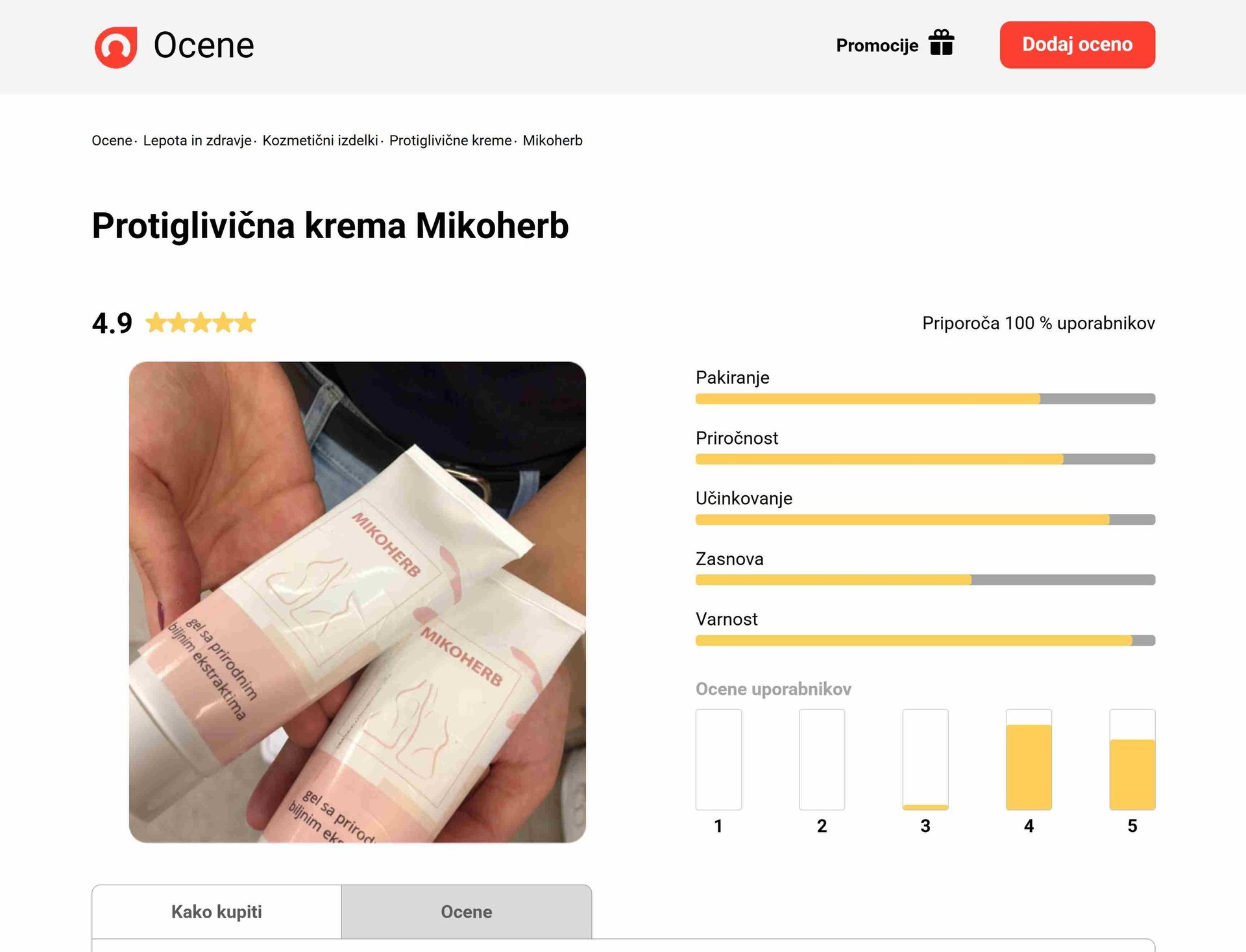Click the five-star rating icons
Screen dimensions: 1246x952
pos(201,323)
